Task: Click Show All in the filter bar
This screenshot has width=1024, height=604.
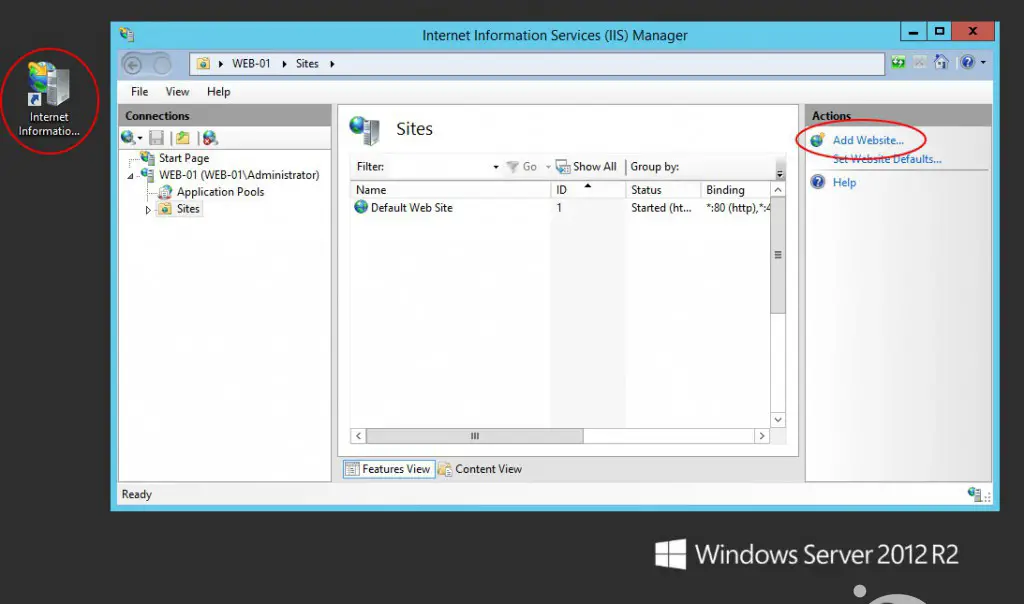Action: pos(586,167)
